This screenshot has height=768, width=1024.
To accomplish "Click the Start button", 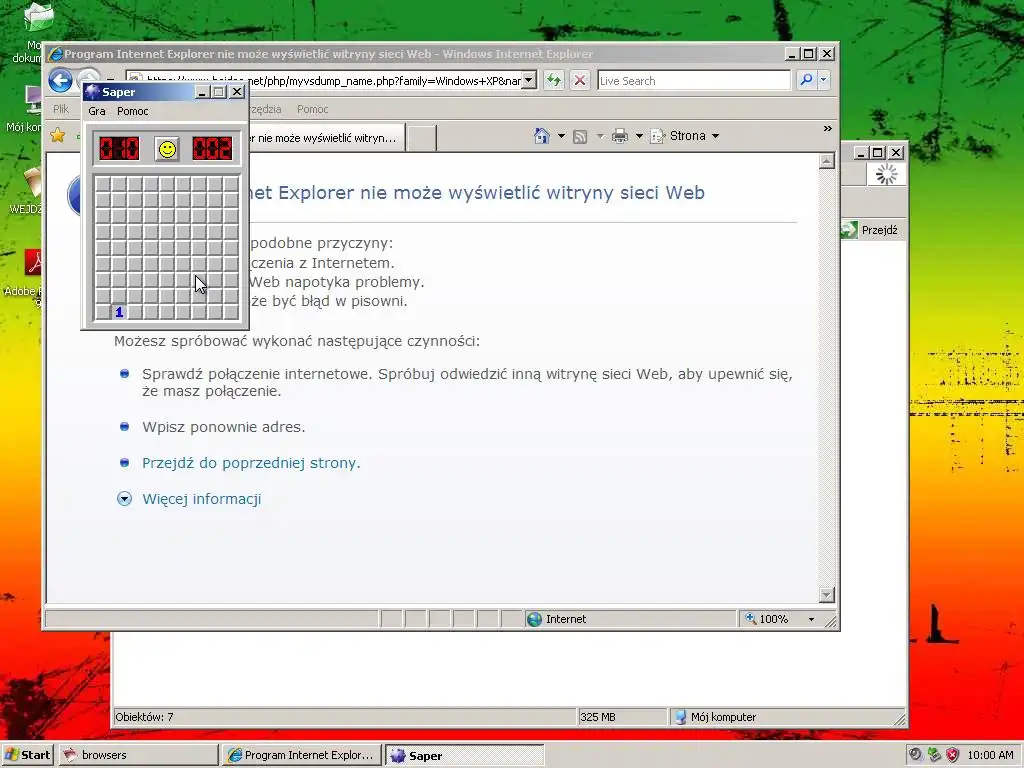I will [27, 755].
